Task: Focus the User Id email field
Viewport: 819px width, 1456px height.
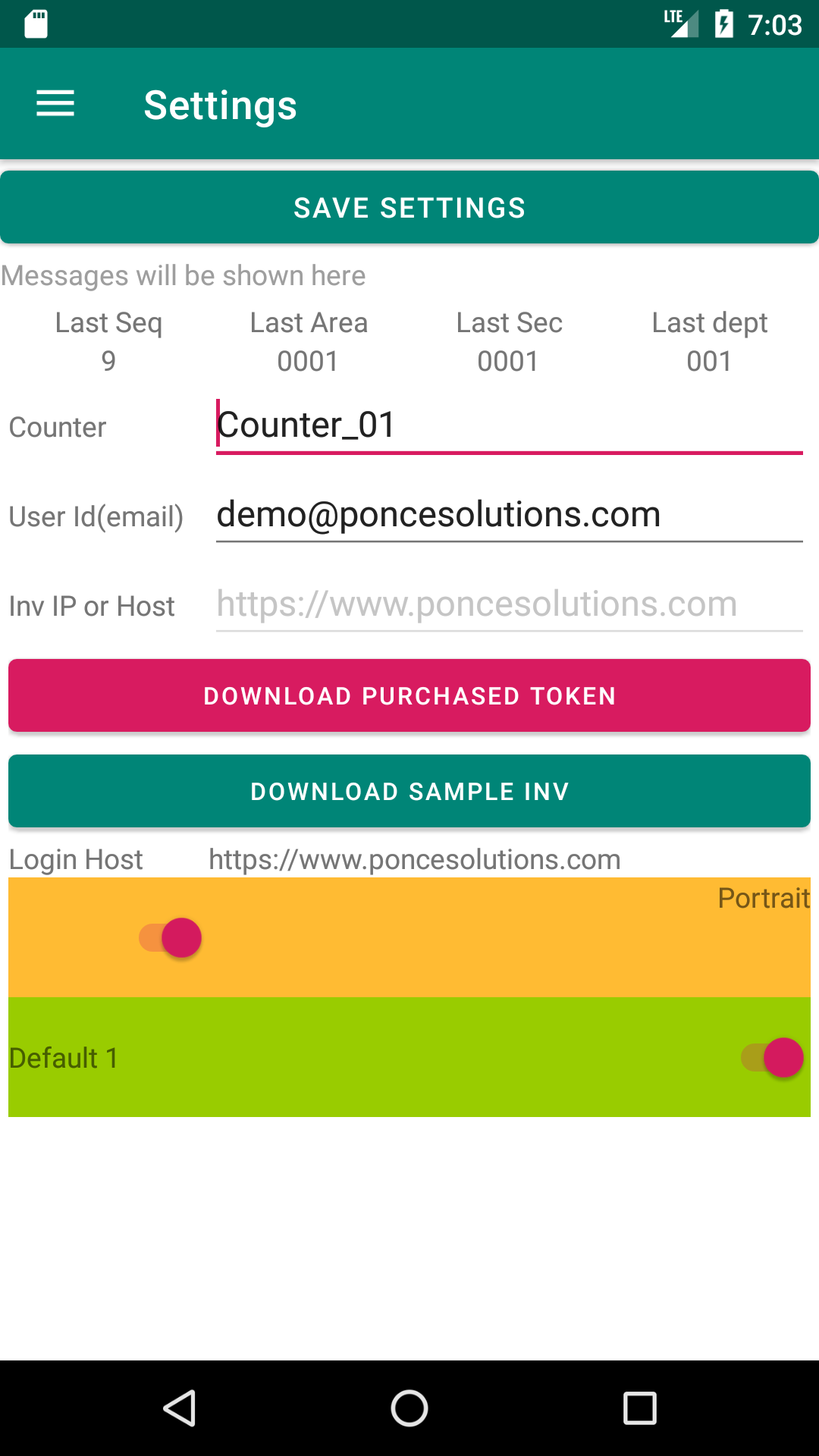Action: point(509,515)
